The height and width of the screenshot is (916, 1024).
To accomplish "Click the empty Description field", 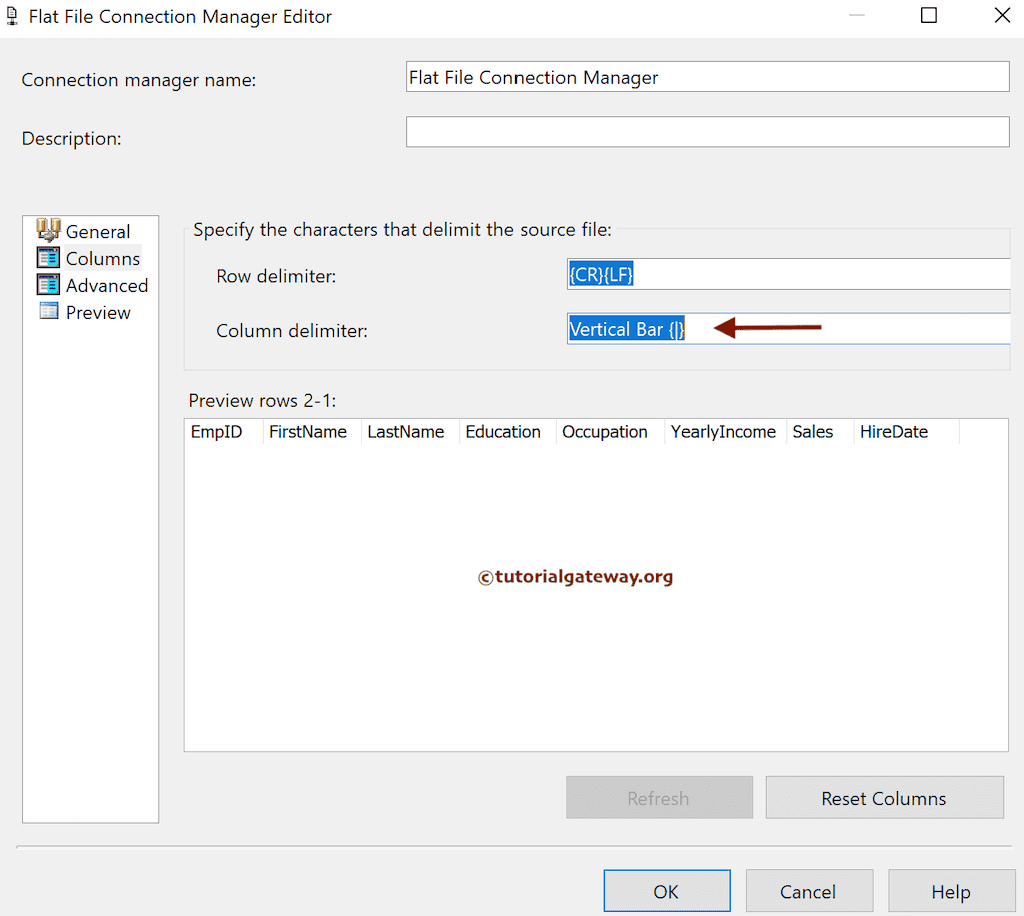I will coord(707,131).
